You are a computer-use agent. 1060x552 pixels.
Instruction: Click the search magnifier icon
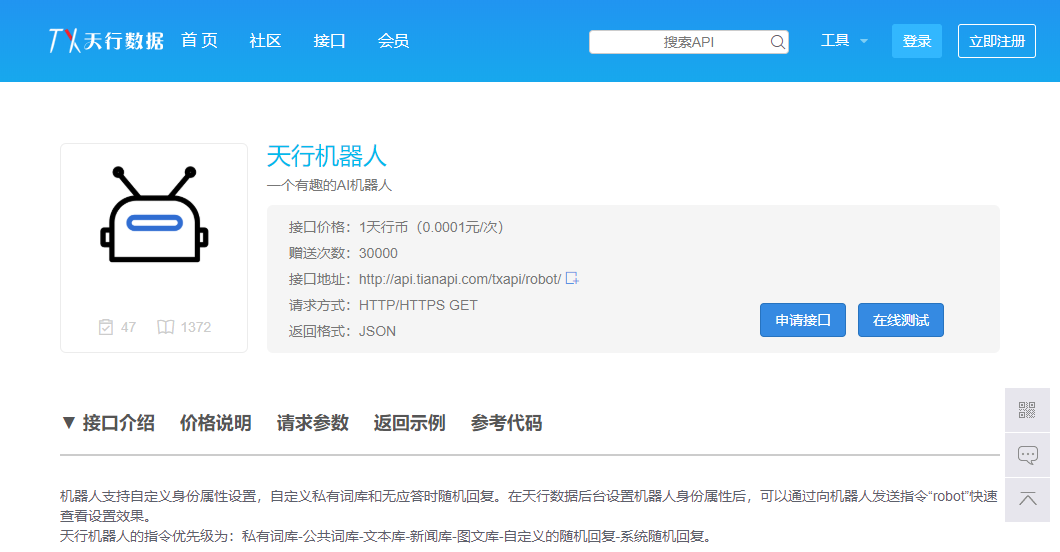tap(777, 42)
